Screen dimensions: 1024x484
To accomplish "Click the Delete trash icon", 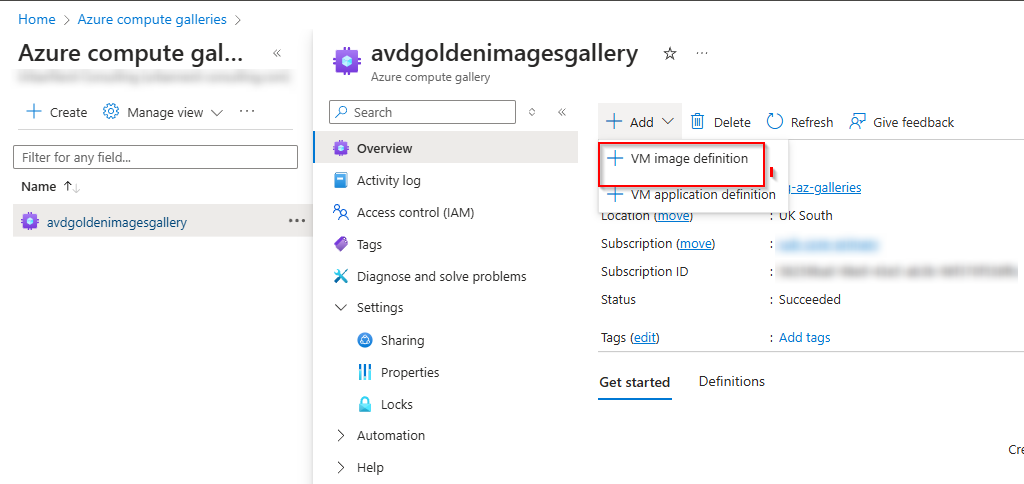I will click(698, 122).
